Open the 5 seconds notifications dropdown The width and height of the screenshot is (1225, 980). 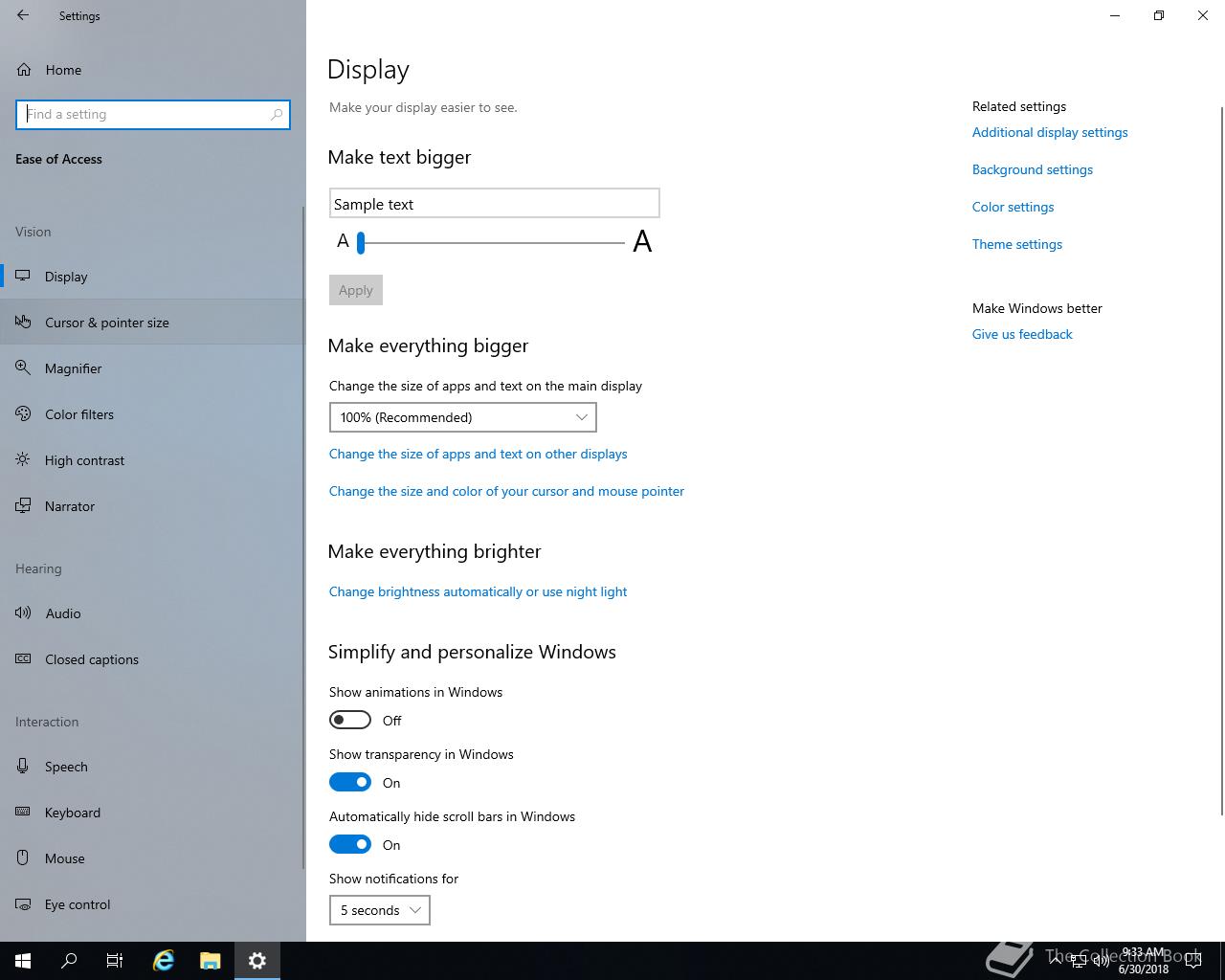click(380, 910)
